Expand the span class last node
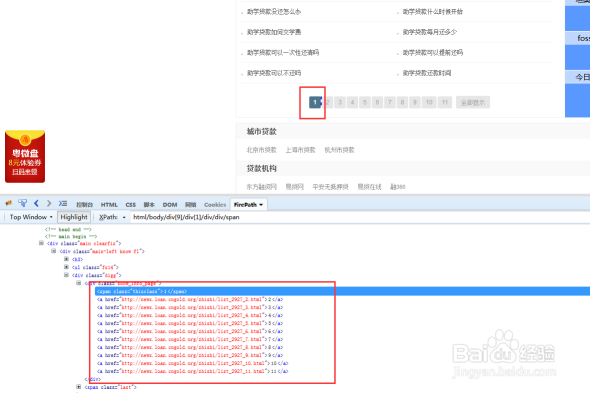This screenshot has width=590, height=393. (x=79, y=387)
